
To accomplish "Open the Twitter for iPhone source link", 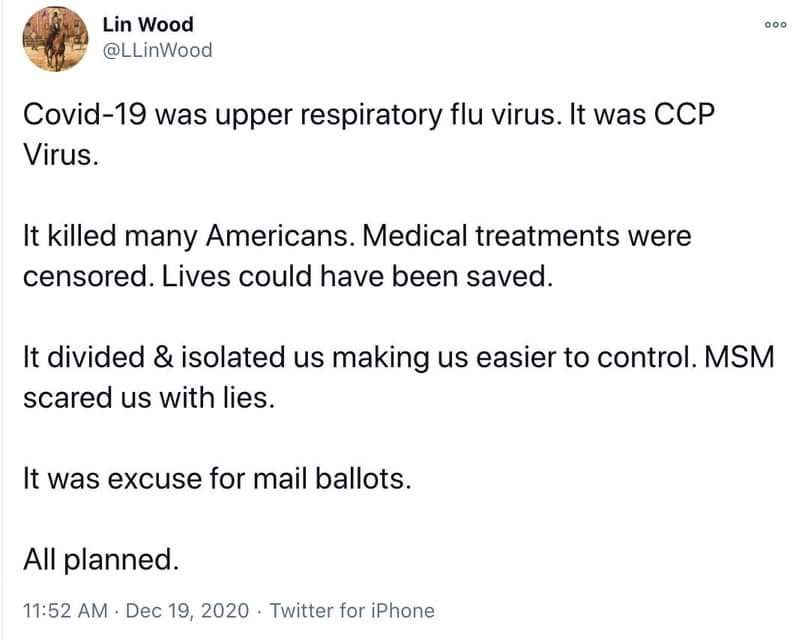I will pos(352,611).
